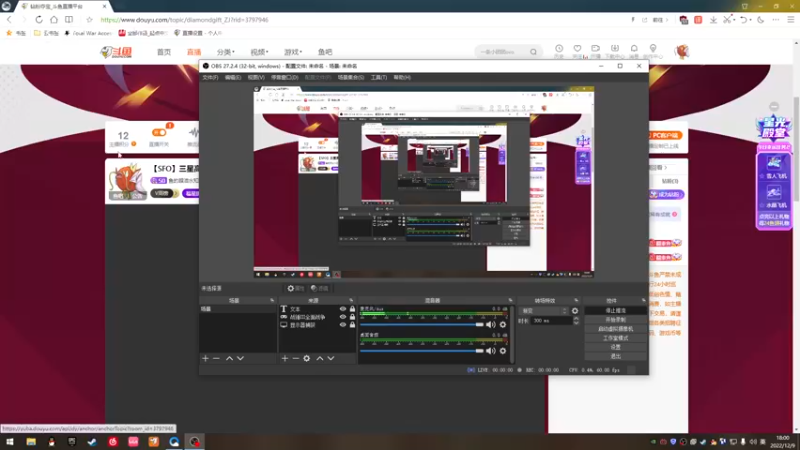Click the Properties gear button above Scenes
The image size is (800, 450).
[295, 288]
